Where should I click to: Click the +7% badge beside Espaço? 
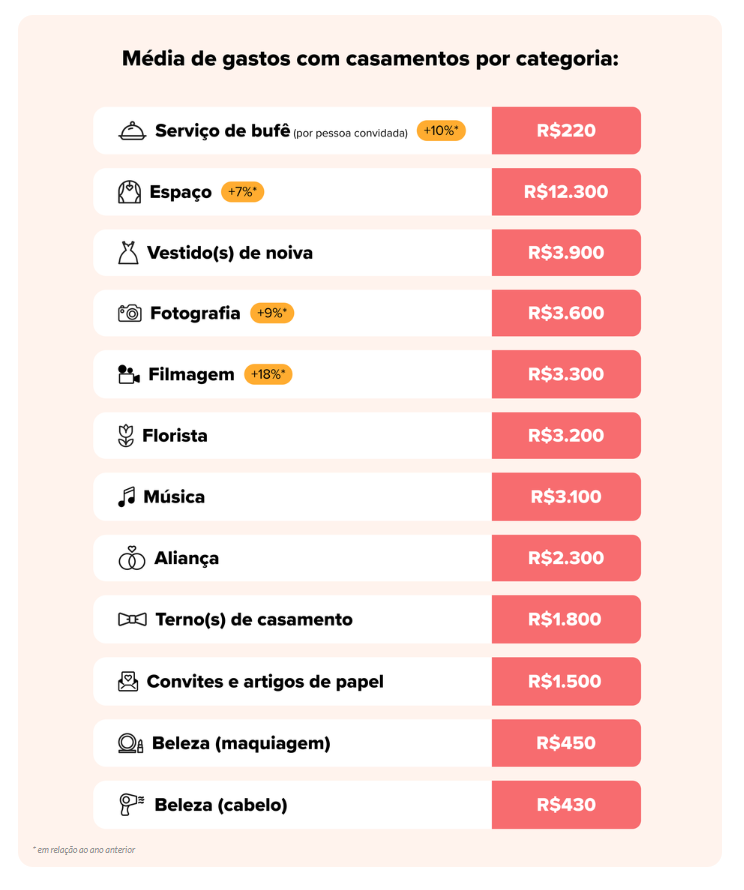tap(242, 192)
